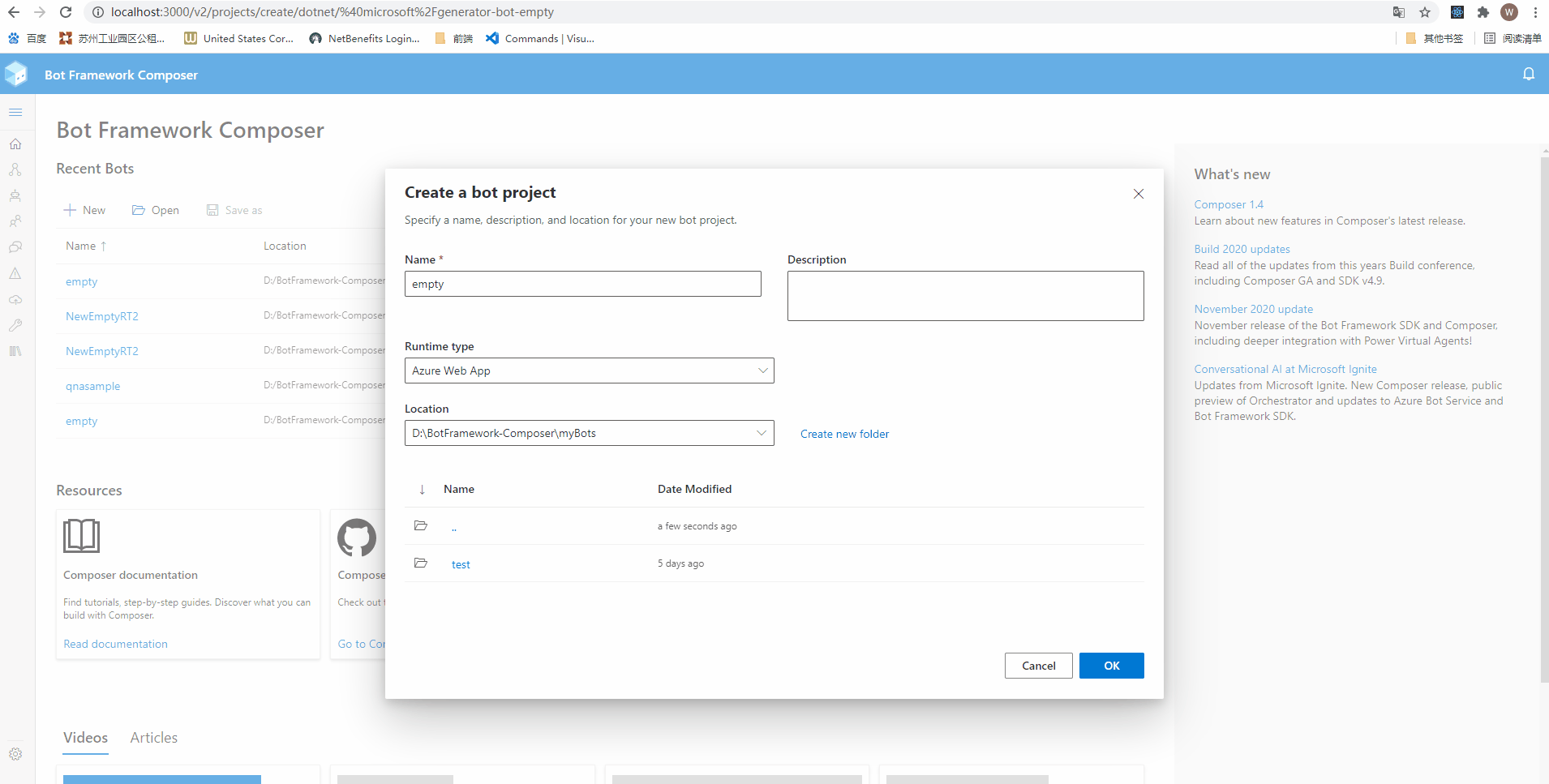Click the GitHub icon in Resources
1549x784 pixels.
[x=357, y=538]
